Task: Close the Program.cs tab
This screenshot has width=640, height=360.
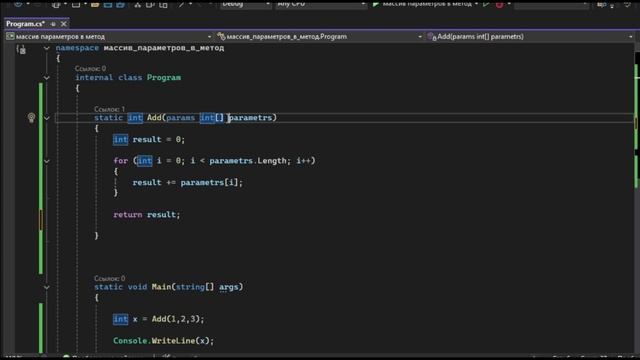Action: point(64,24)
